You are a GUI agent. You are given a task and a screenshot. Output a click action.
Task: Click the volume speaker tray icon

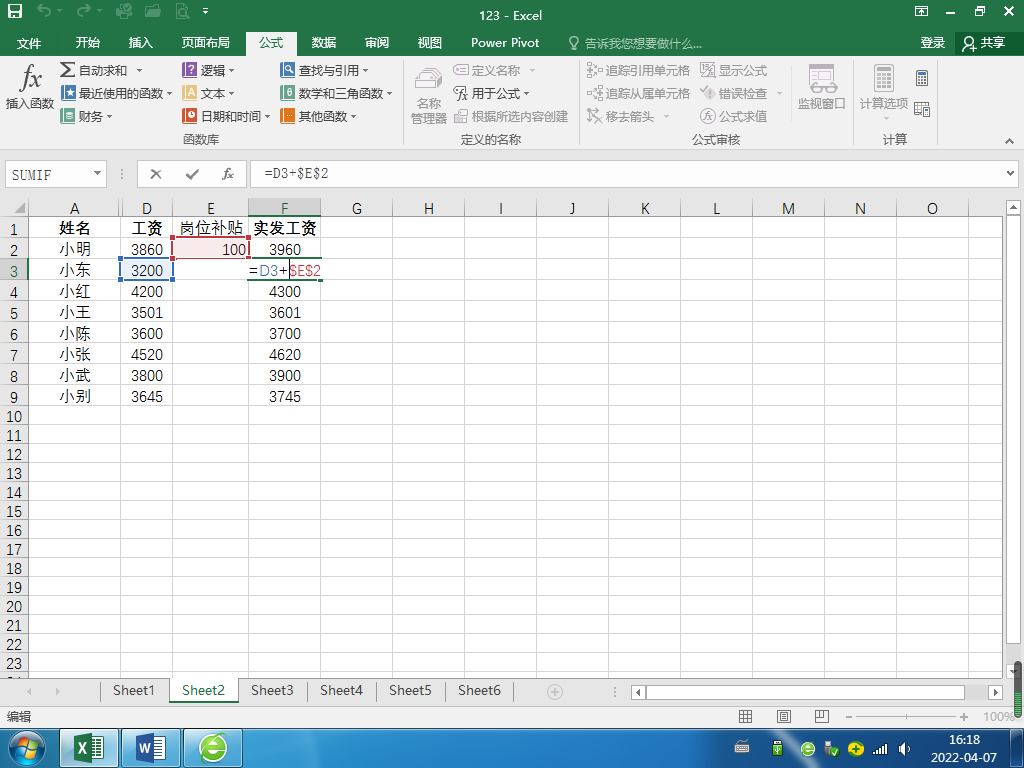tap(904, 748)
